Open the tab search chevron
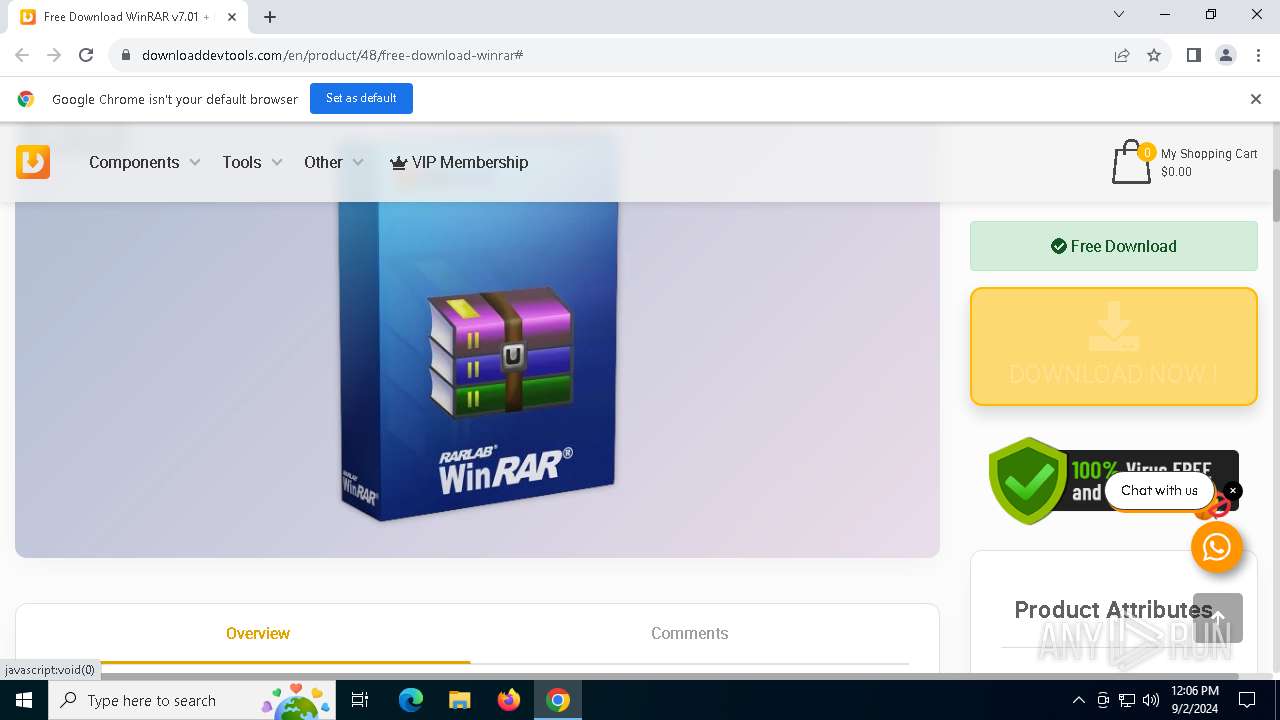Viewport: 1280px width, 720px height. 1119,15
